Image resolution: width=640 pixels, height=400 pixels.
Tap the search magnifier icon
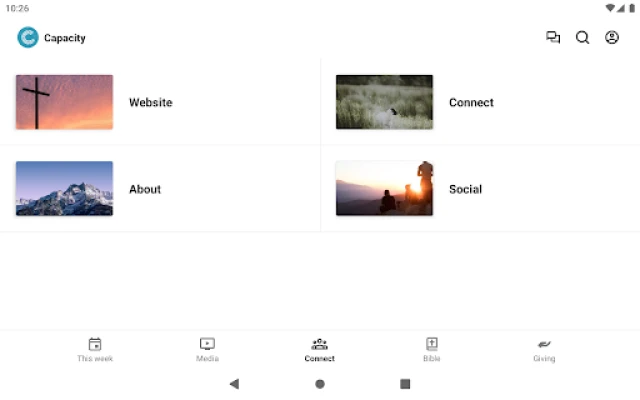[582, 38]
